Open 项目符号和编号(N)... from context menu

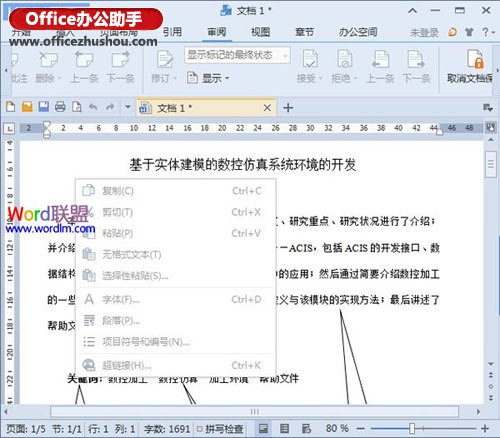click(176, 342)
